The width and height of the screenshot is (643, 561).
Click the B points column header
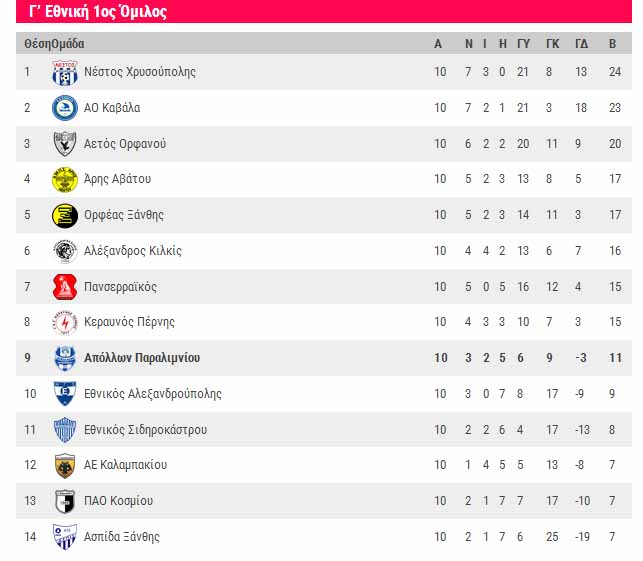pyautogui.click(x=612, y=43)
